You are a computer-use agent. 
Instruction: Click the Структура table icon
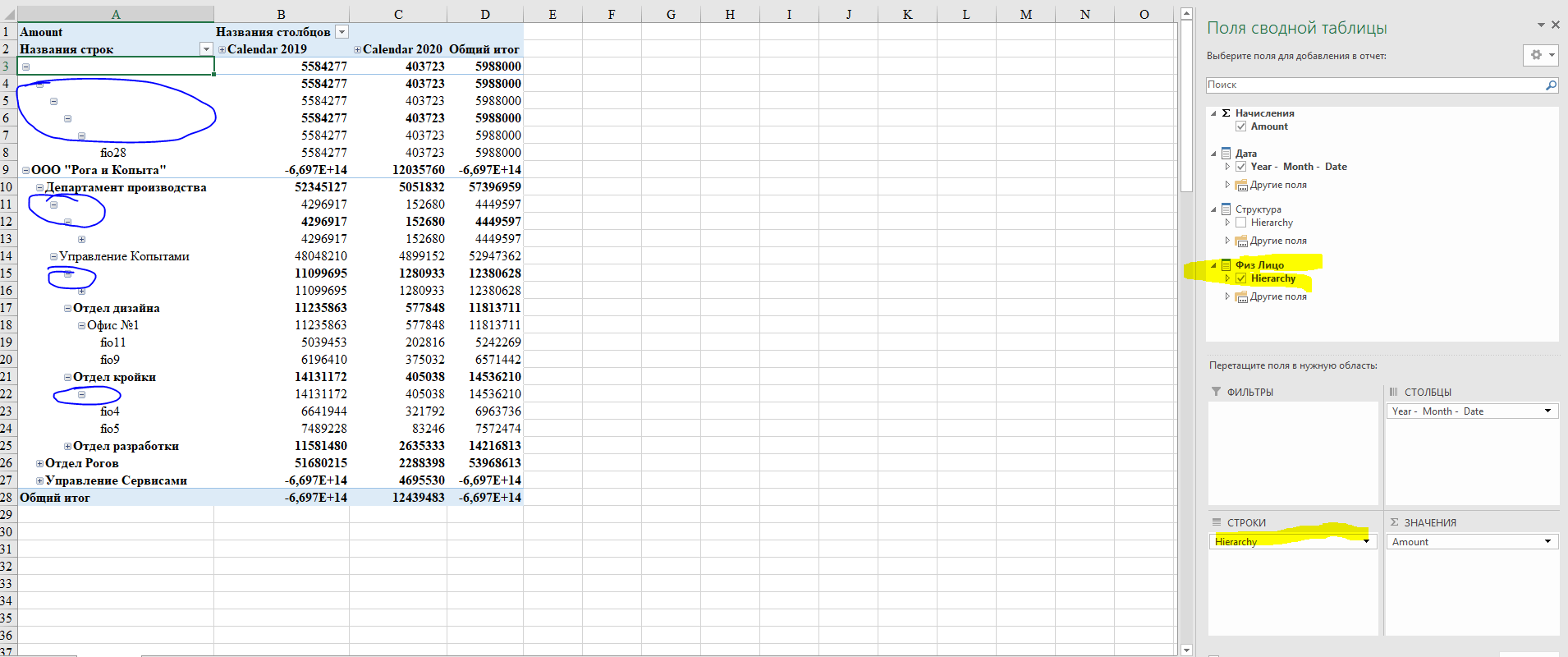point(1226,209)
